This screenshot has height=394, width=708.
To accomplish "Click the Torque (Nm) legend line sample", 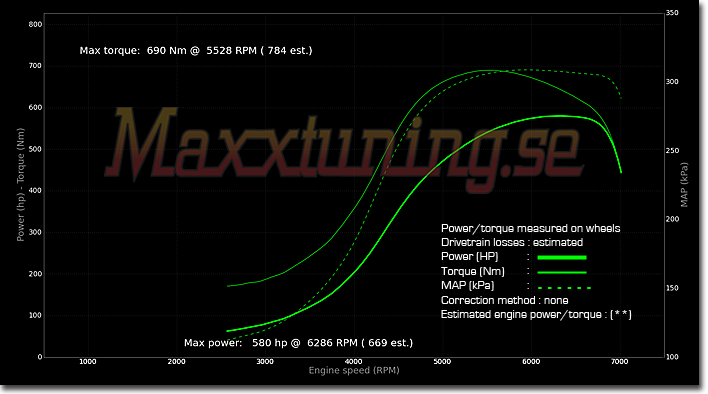I will tap(562, 272).
